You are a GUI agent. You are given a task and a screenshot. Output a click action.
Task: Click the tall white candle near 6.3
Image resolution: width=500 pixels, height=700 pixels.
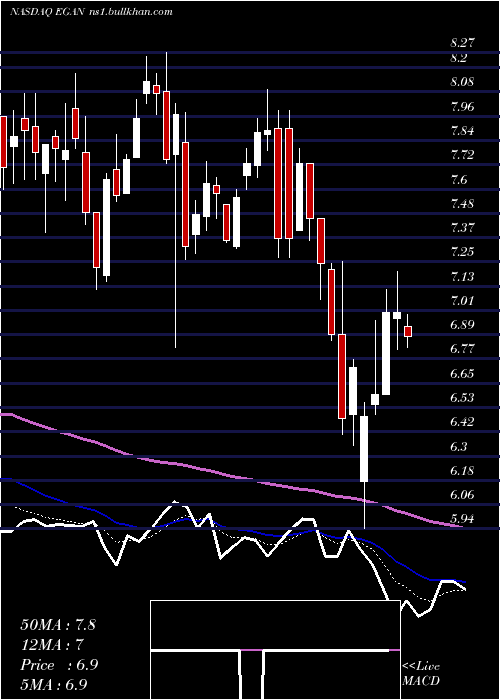(364, 449)
